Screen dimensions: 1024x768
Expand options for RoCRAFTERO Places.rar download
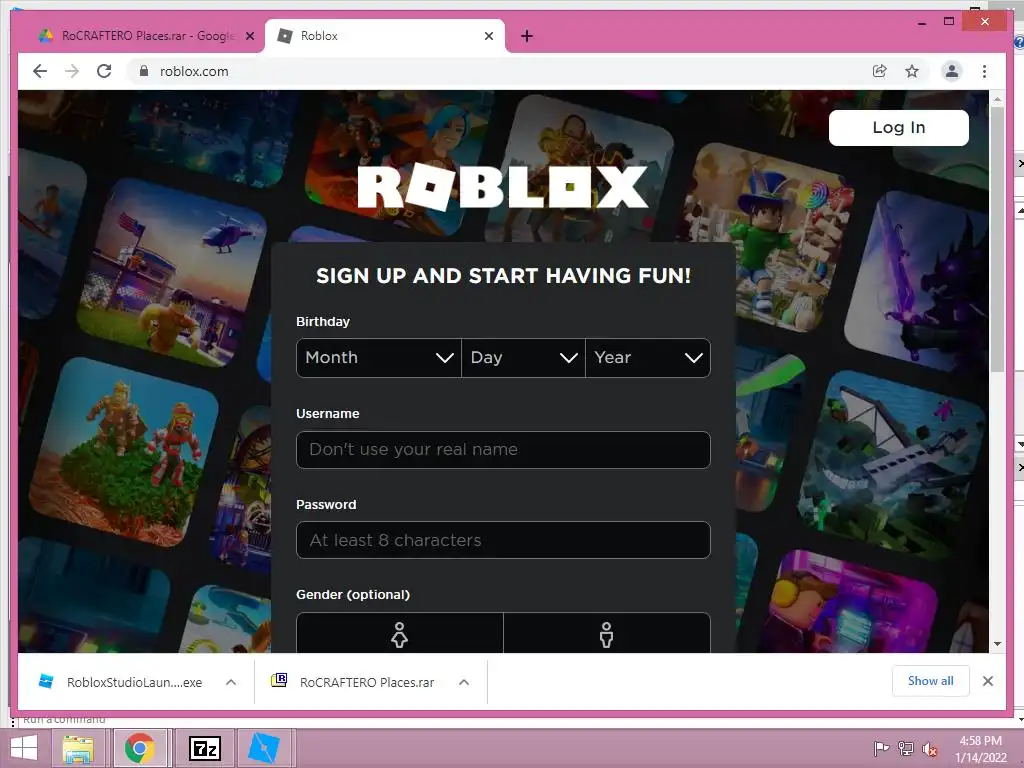pyautogui.click(x=464, y=682)
